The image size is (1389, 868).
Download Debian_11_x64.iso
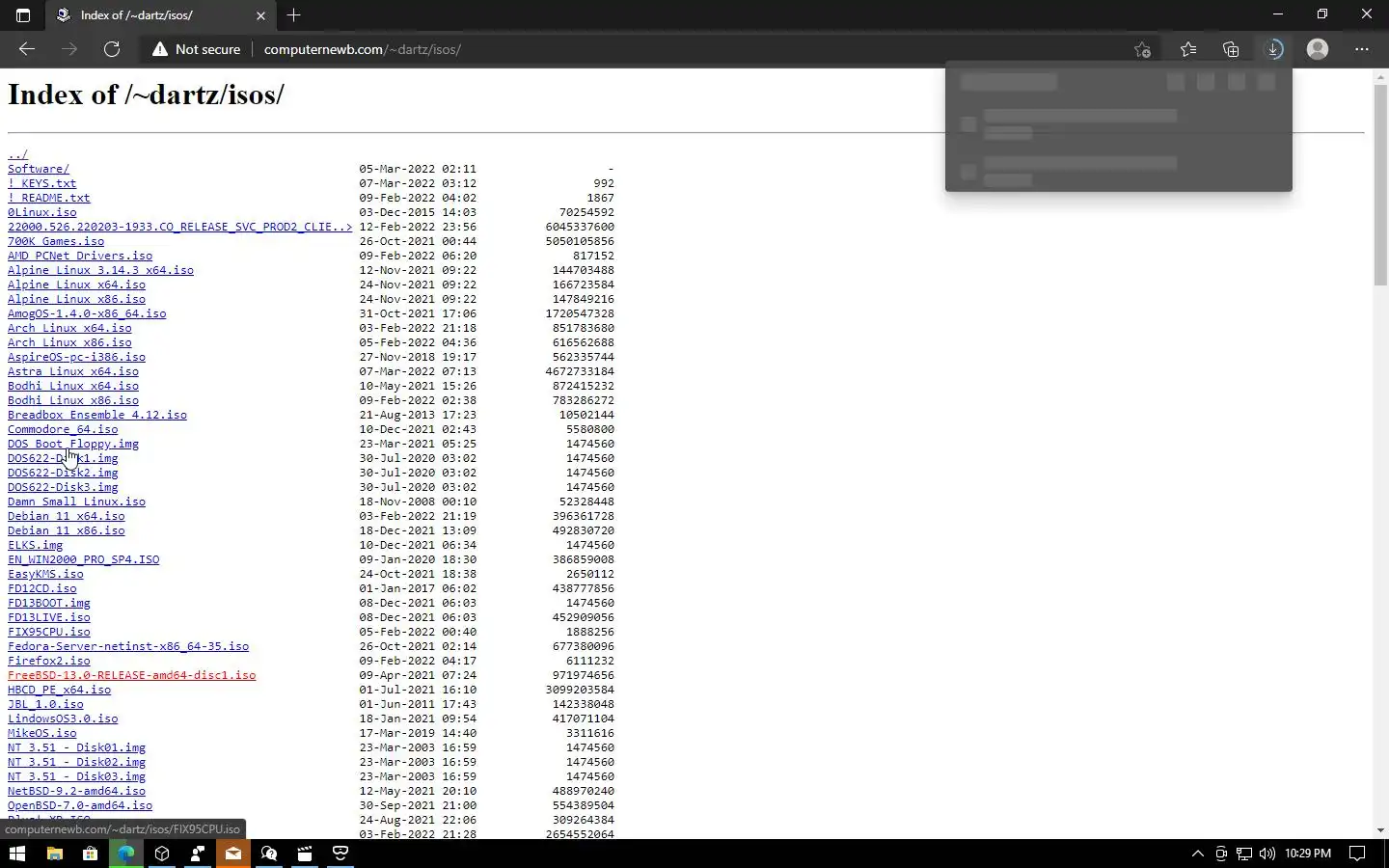point(67,516)
